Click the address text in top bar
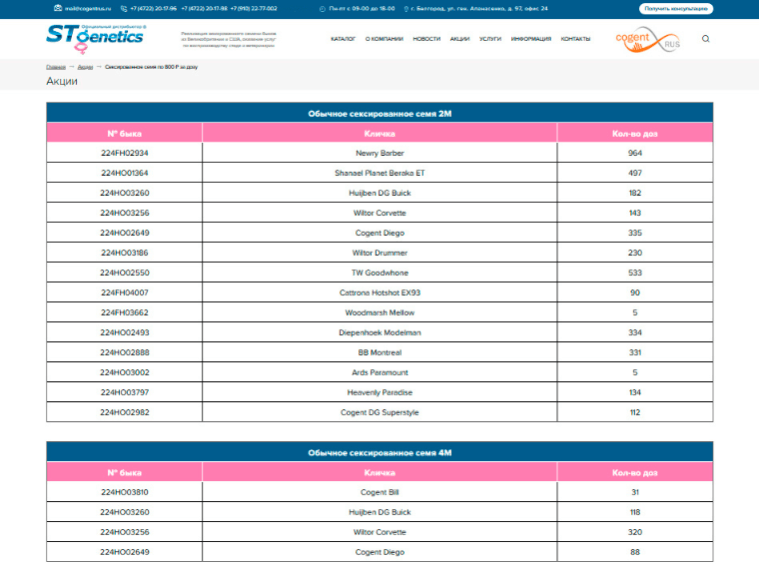Image resolution: width=759 pixels, height=566 pixels. point(479,9)
